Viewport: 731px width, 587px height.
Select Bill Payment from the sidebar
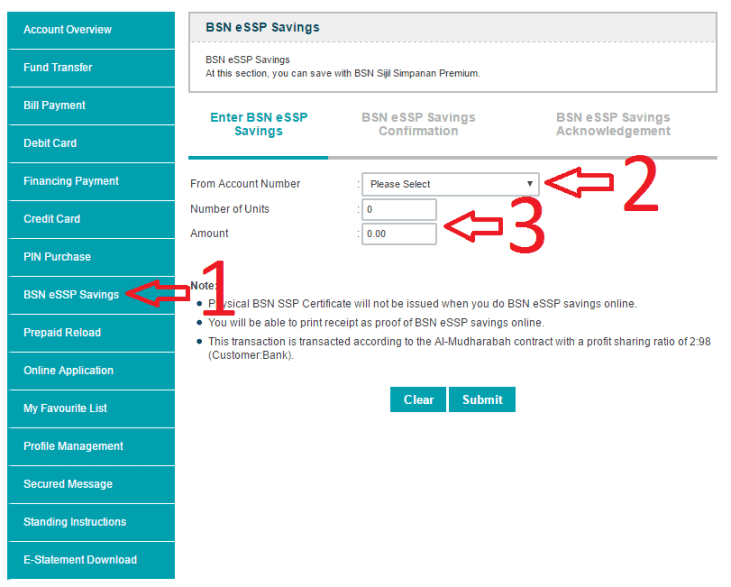click(91, 106)
